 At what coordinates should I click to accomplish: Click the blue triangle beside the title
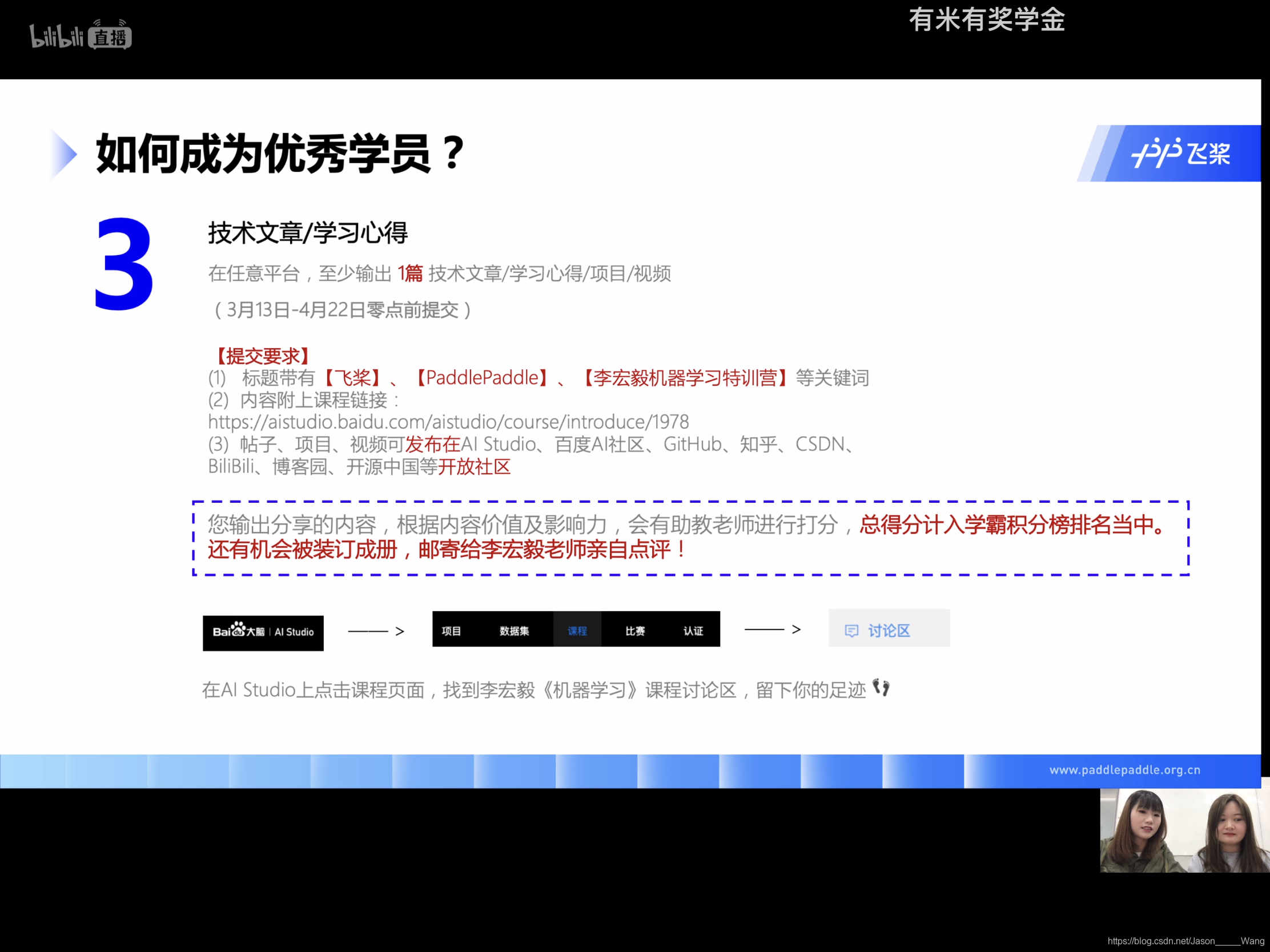[x=63, y=154]
